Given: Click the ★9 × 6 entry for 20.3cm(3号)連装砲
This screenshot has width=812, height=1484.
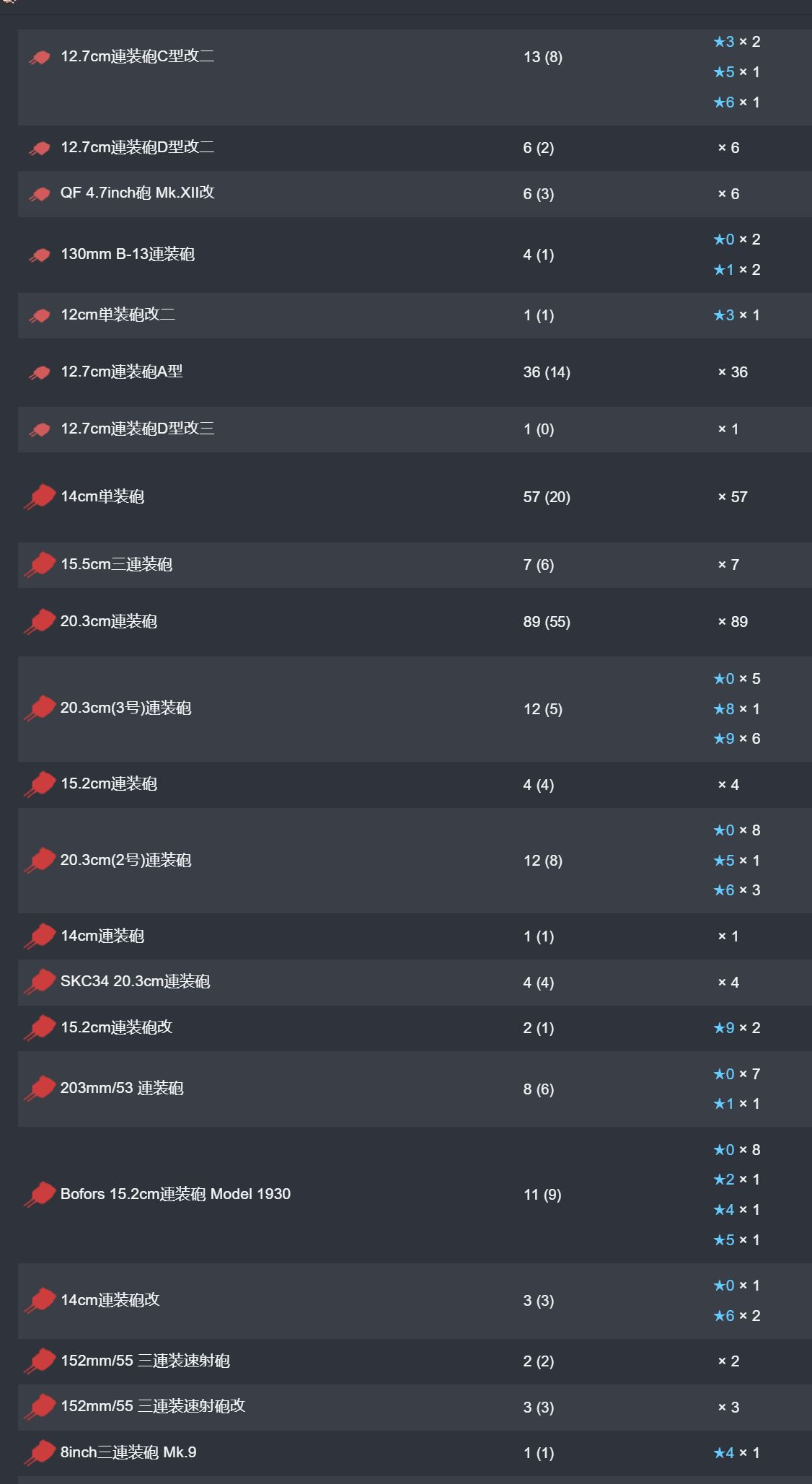Looking at the screenshot, I should pyautogui.click(x=736, y=739).
